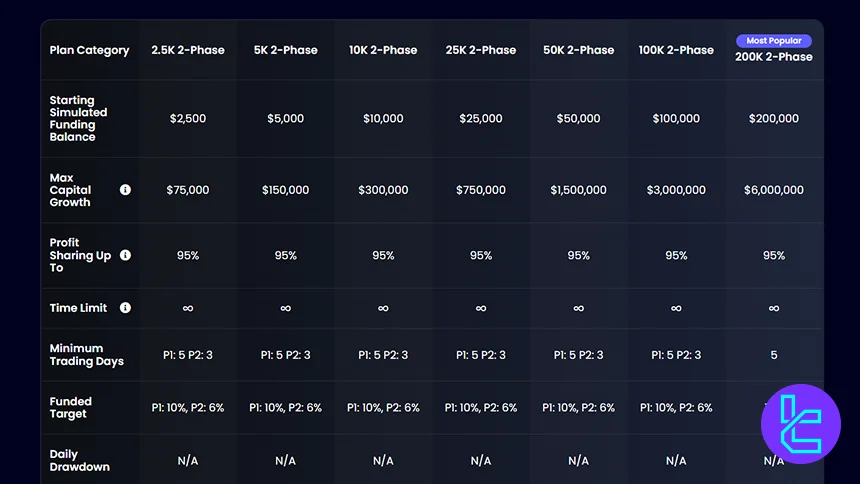Click the Daily Drawdown row label

[79, 460]
